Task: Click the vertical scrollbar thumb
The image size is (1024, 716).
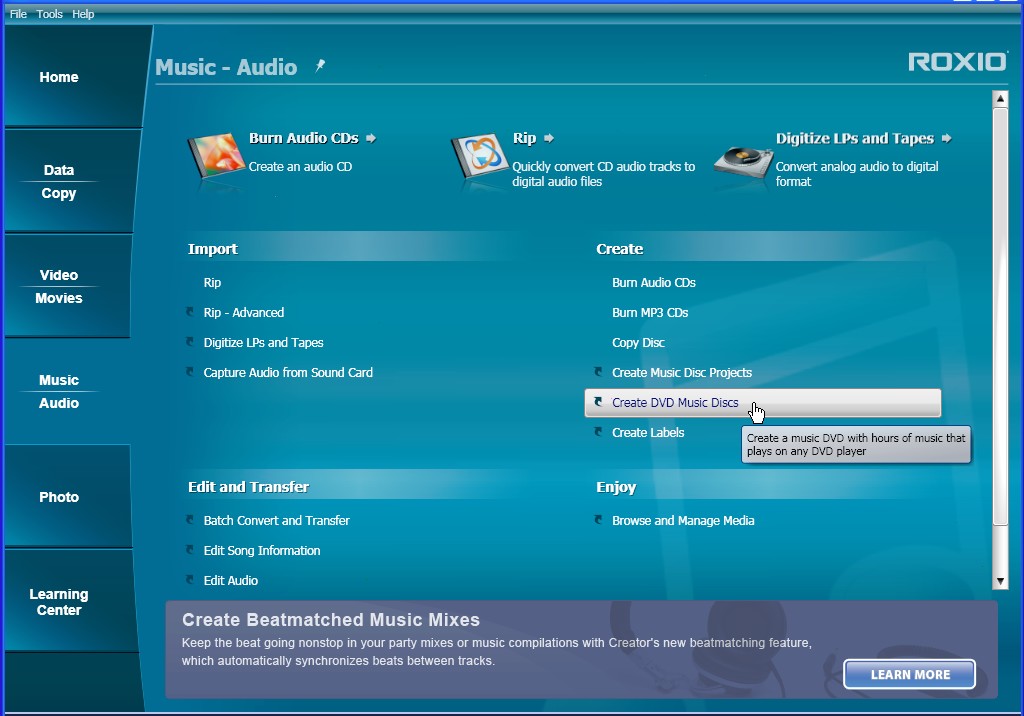Action: pos(1000,317)
